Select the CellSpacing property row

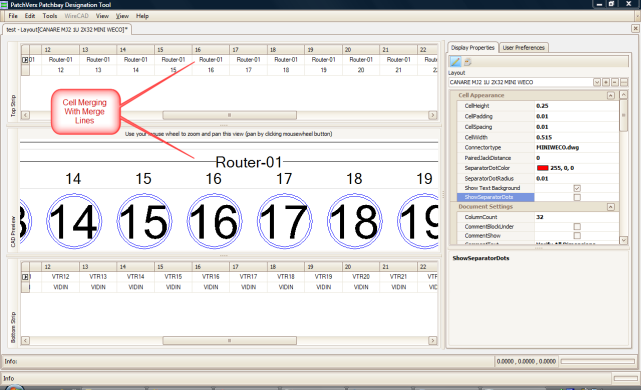coord(538,127)
